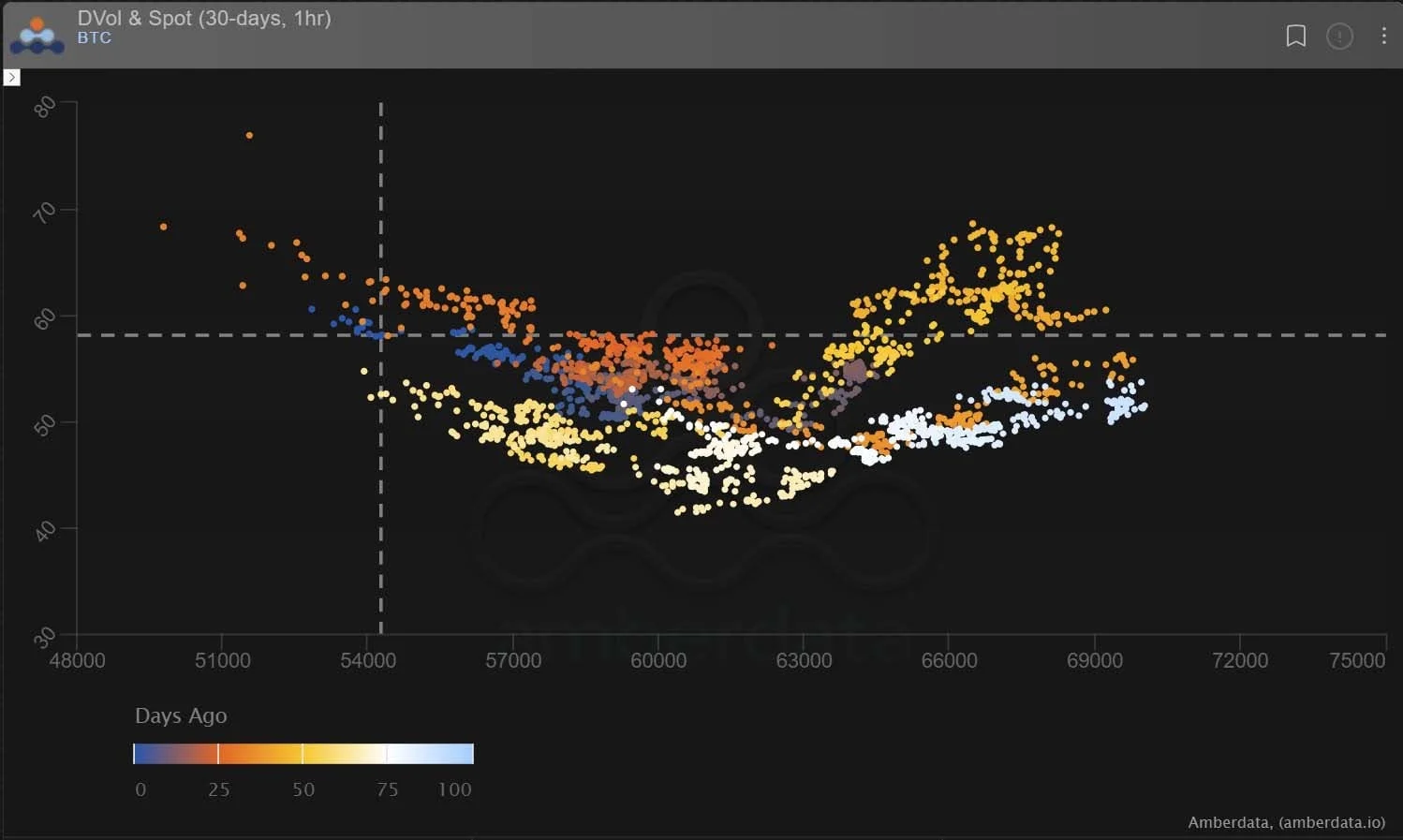This screenshot has height=840, width=1403.
Task: Click the leftmost orange data point near 68
Action: pos(164,227)
